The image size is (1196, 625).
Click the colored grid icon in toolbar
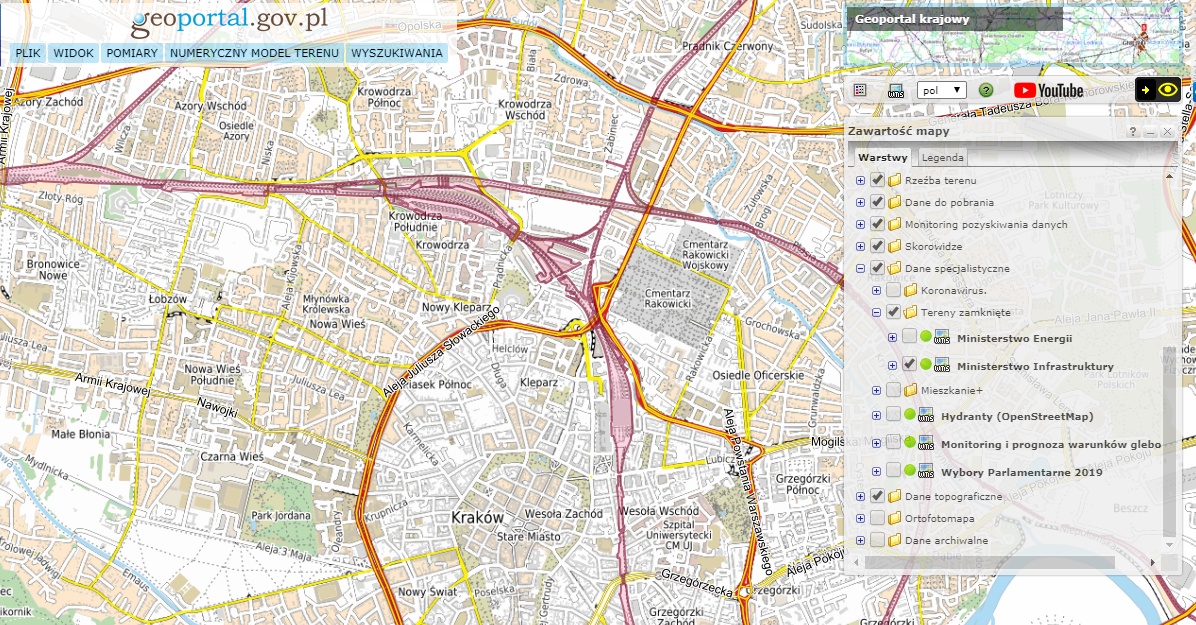(860, 90)
